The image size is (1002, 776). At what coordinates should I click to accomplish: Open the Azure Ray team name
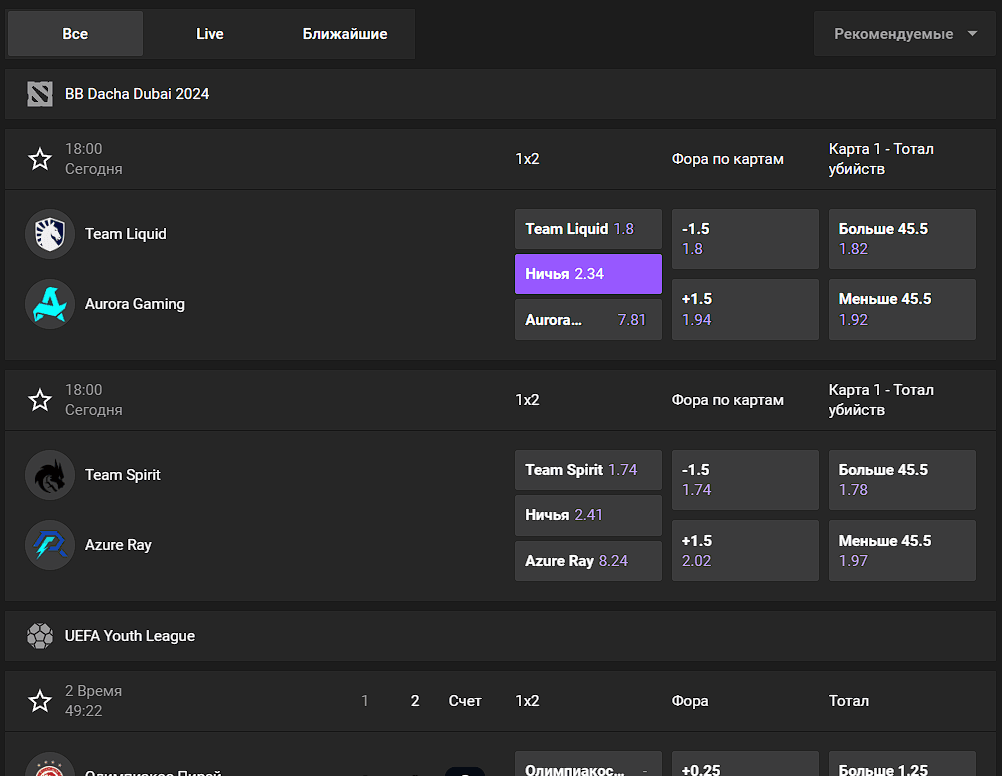[118, 545]
